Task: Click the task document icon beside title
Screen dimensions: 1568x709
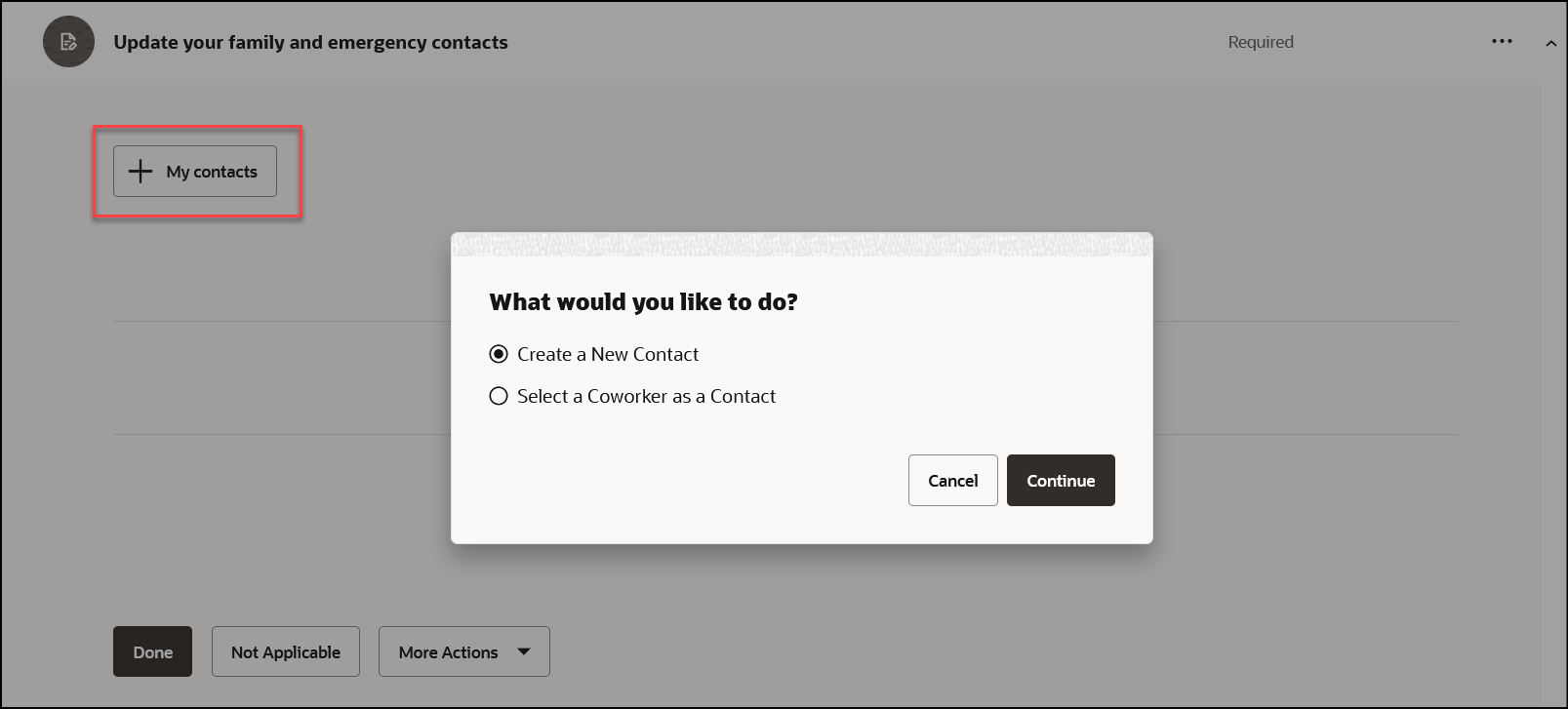Action: tap(68, 42)
